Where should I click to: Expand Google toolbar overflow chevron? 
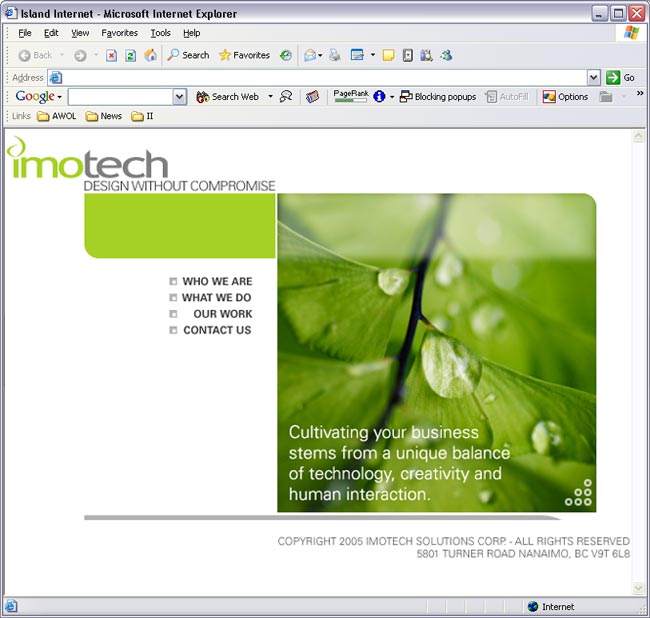tap(640, 93)
